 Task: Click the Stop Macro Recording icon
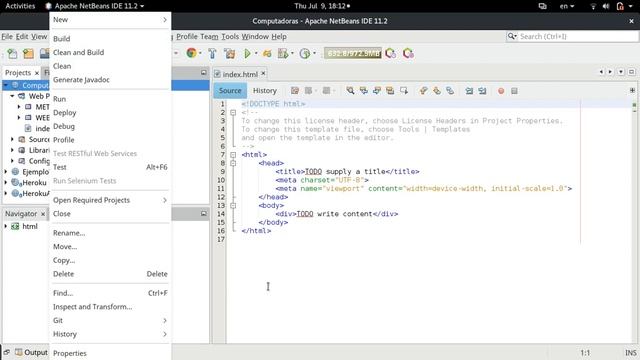point(514,91)
